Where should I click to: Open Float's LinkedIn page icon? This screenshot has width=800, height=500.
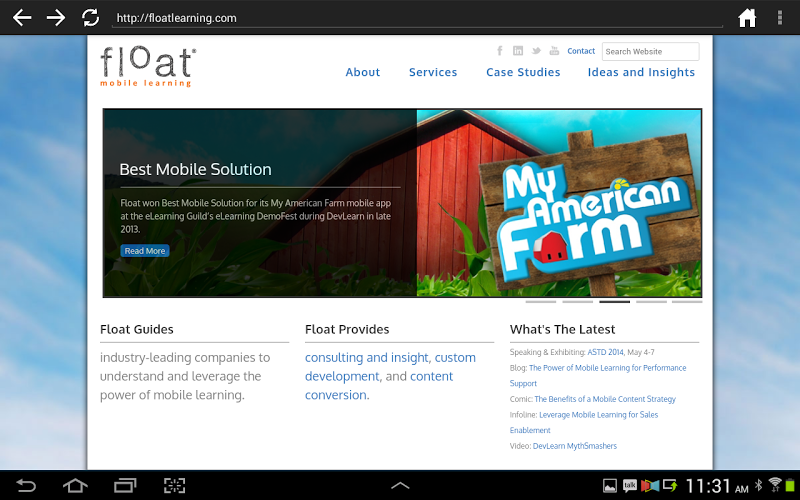pyautogui.click(x=518, y=51)
